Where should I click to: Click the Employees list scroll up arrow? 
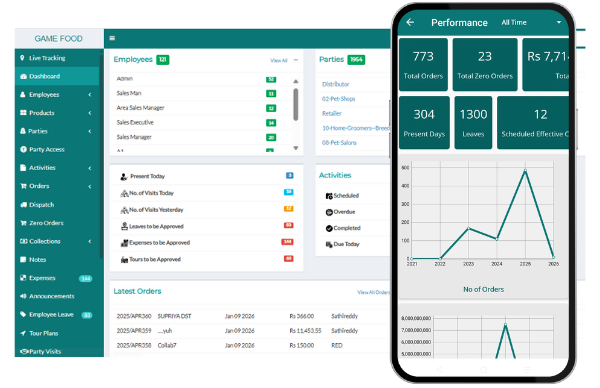click(x=295, y=81)
